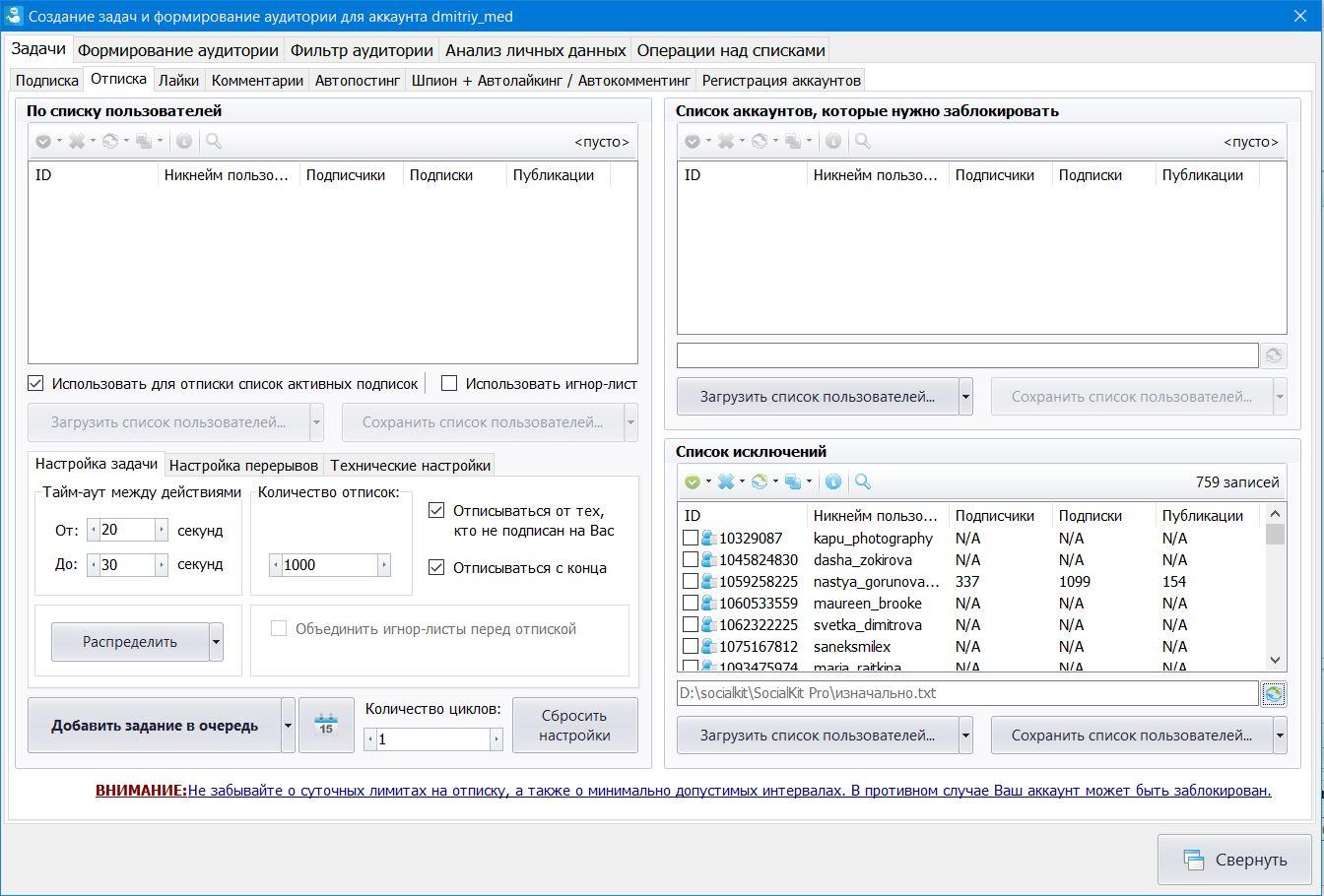Click the grey refresh icon in user list toolbar

pos(110,142)
